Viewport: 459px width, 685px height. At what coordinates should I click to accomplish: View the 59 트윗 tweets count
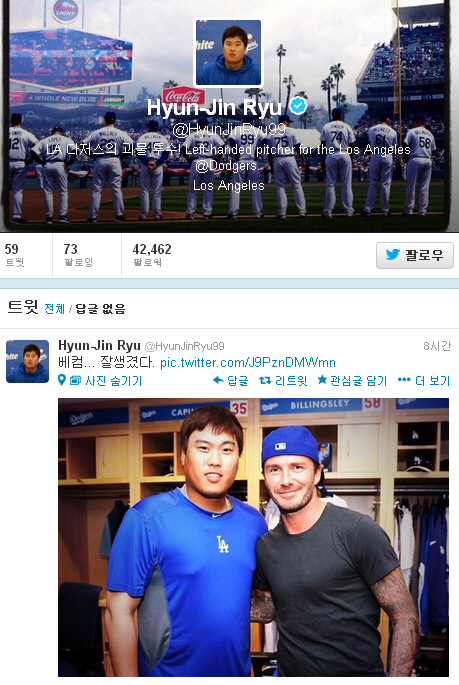click(14, 255)
